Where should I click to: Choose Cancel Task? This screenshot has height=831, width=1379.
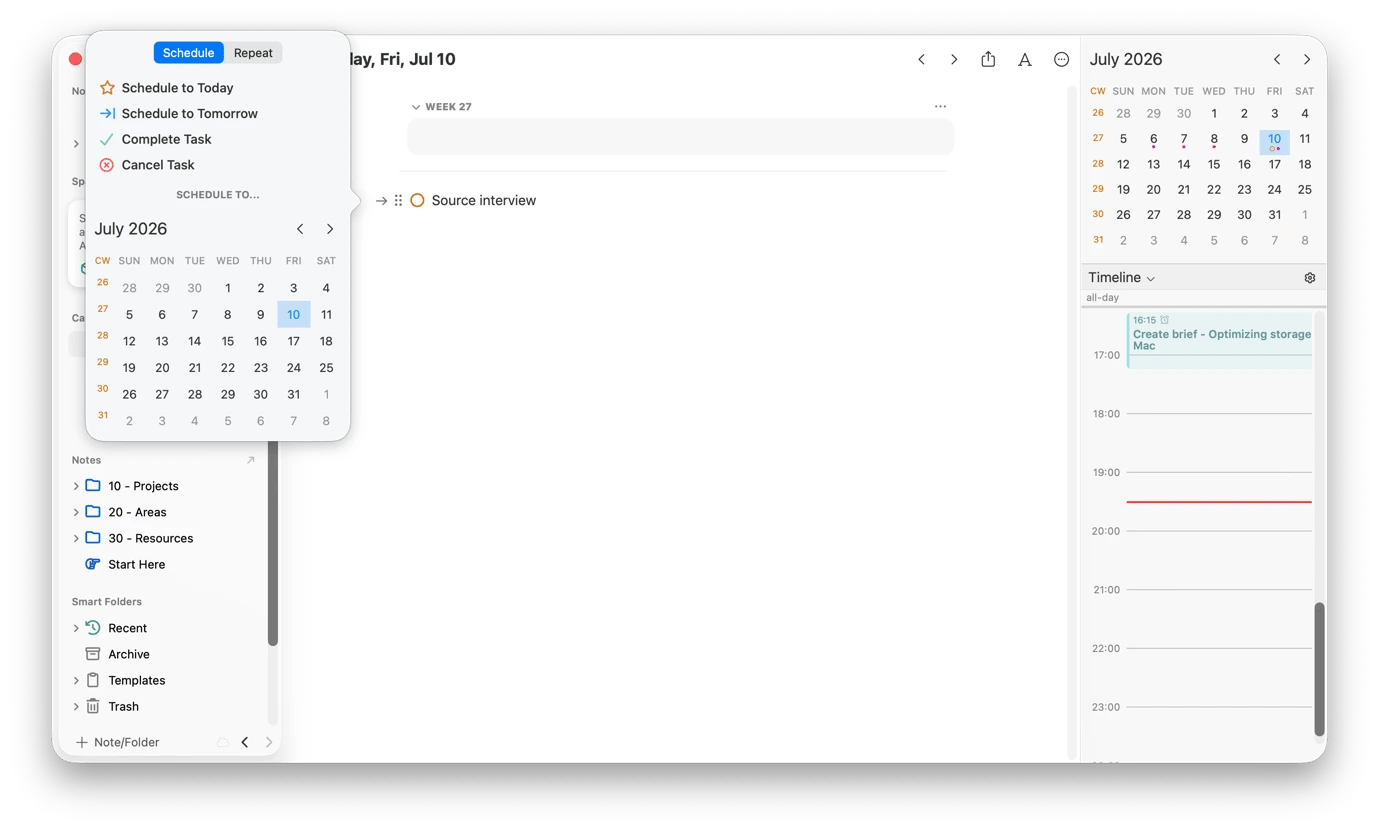[x=147, y=165]
